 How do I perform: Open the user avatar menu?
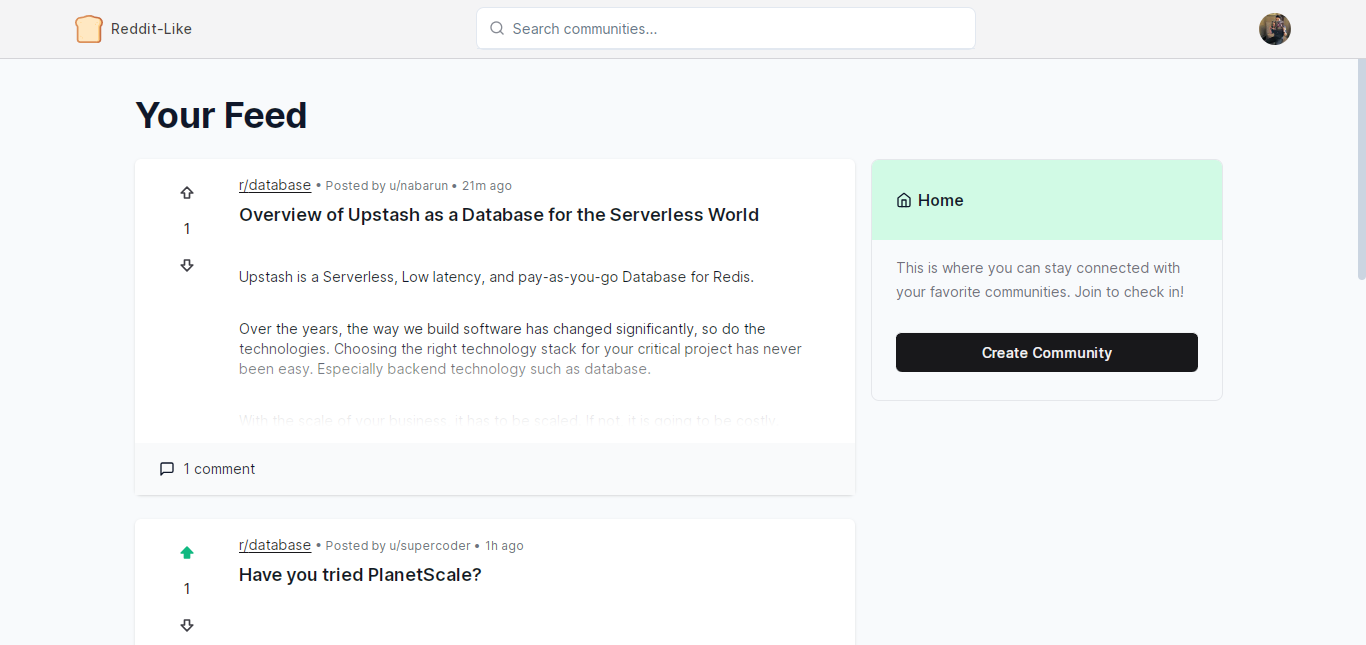[1275, 29]
